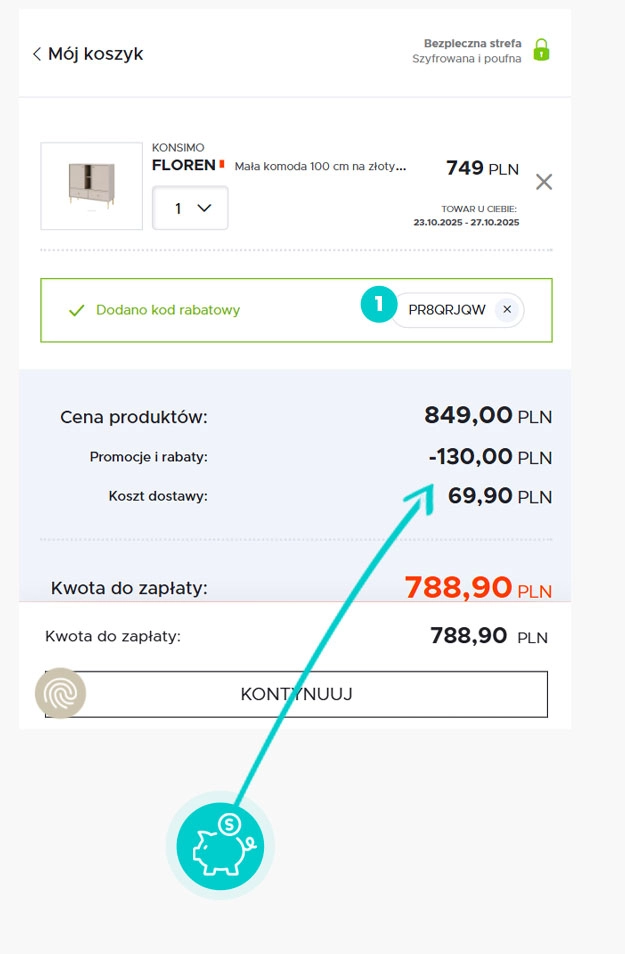Click the teal piggy bank savings icon
The width and height of the screenshot is (625, 954).
[220, 846]
